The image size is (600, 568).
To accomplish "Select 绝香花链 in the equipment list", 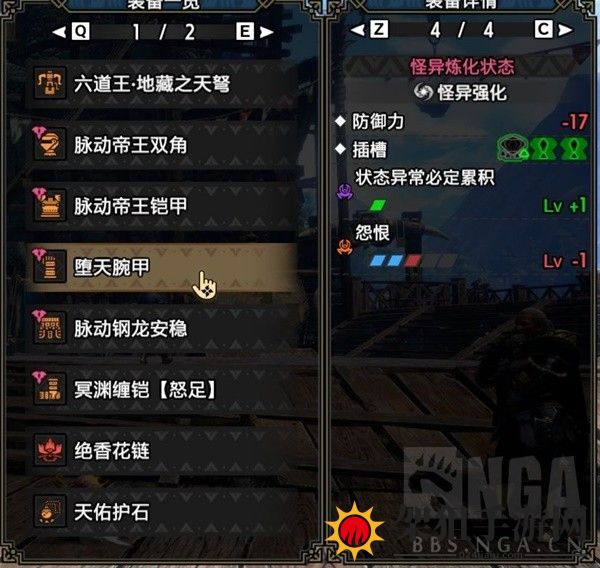I will point(162,450).
